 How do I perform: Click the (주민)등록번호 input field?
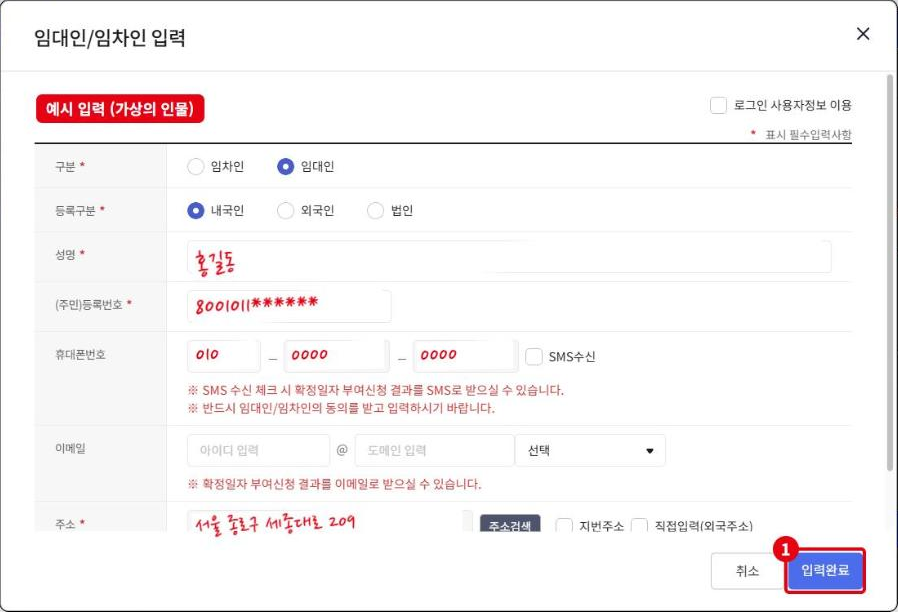pyautogui.click(x=289, y=306)
